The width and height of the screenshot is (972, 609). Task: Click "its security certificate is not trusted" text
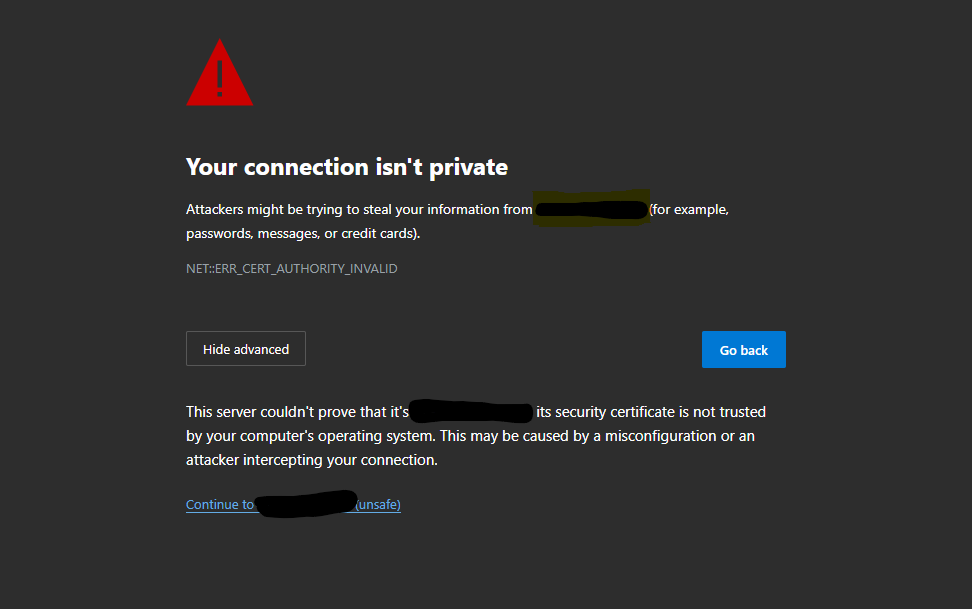pyautogui.click(x=651, y=412)
